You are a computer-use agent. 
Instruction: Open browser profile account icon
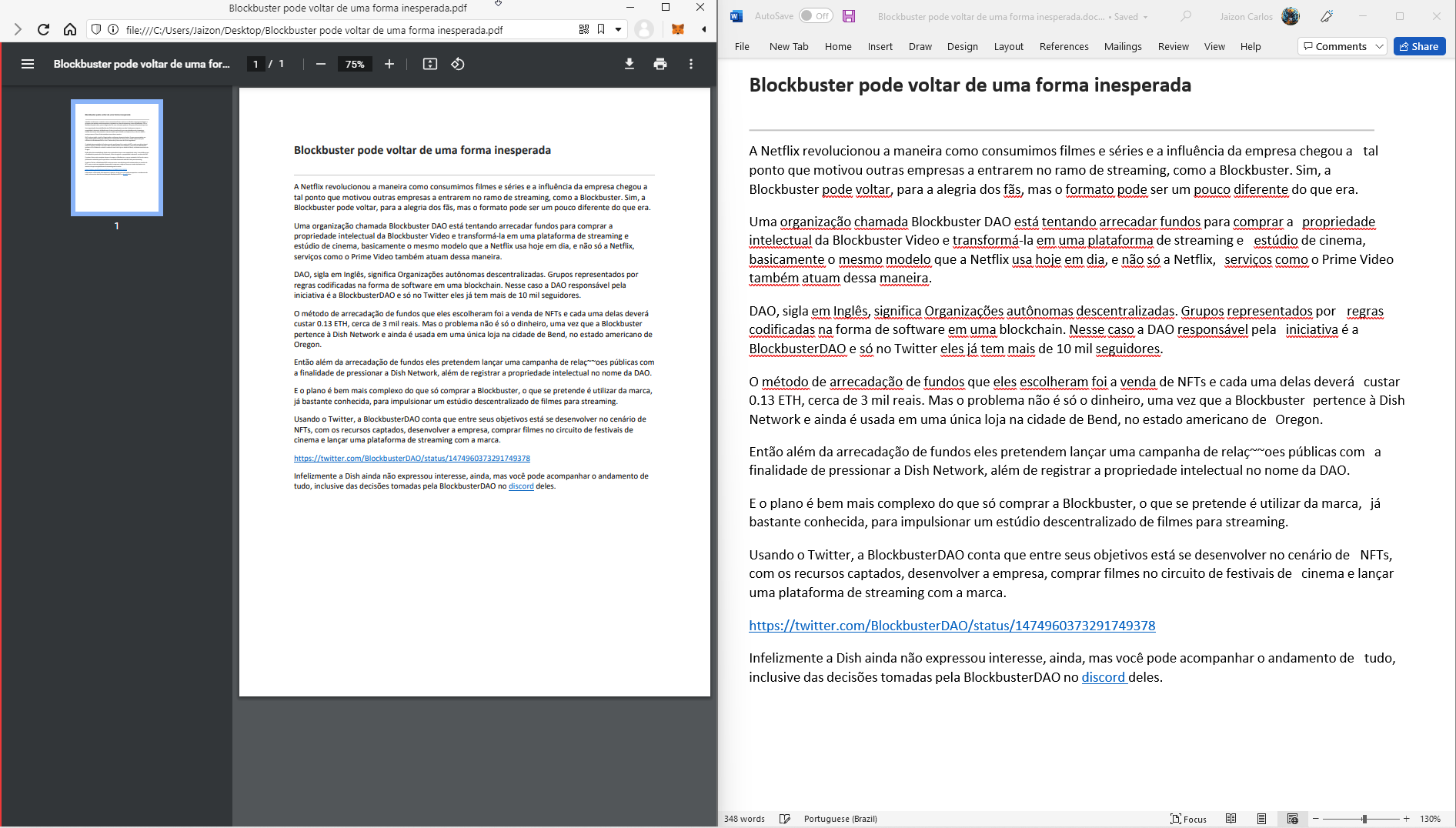coord(644,29)
